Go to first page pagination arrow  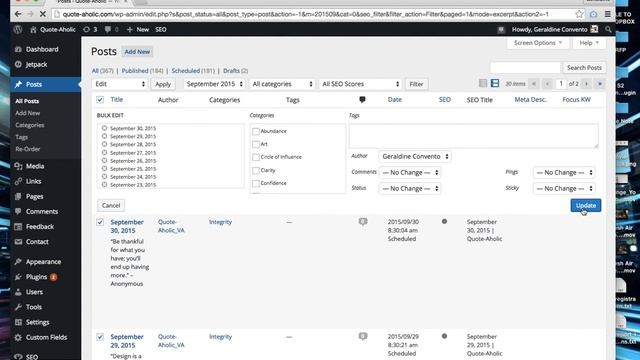[x=533, y=84]
